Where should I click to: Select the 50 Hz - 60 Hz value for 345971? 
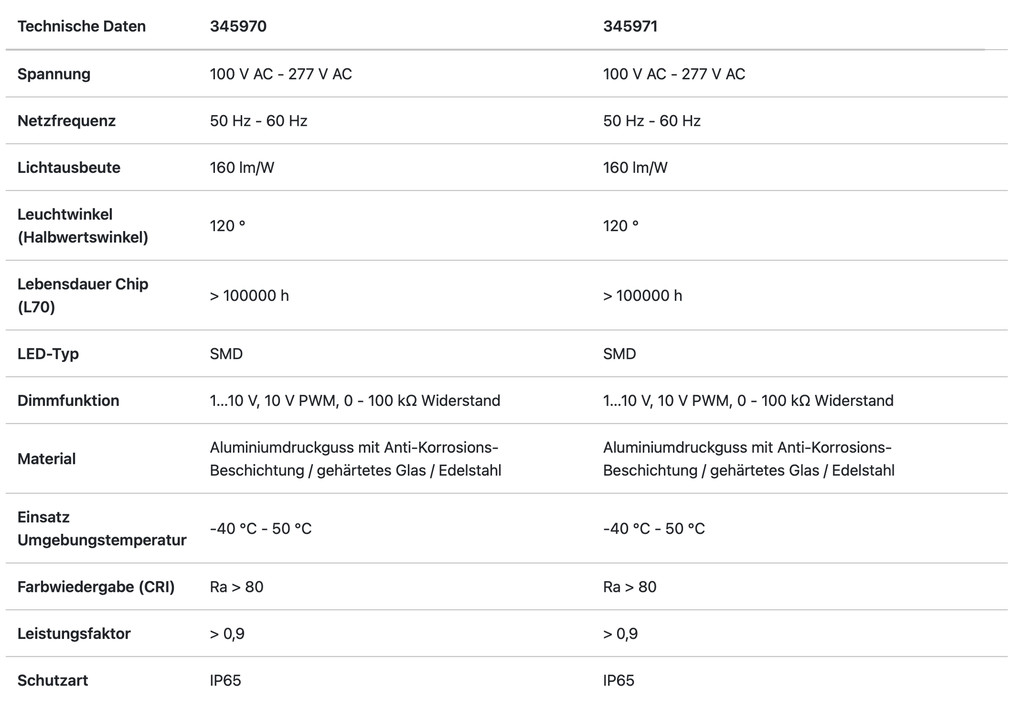tap(652, 121)
